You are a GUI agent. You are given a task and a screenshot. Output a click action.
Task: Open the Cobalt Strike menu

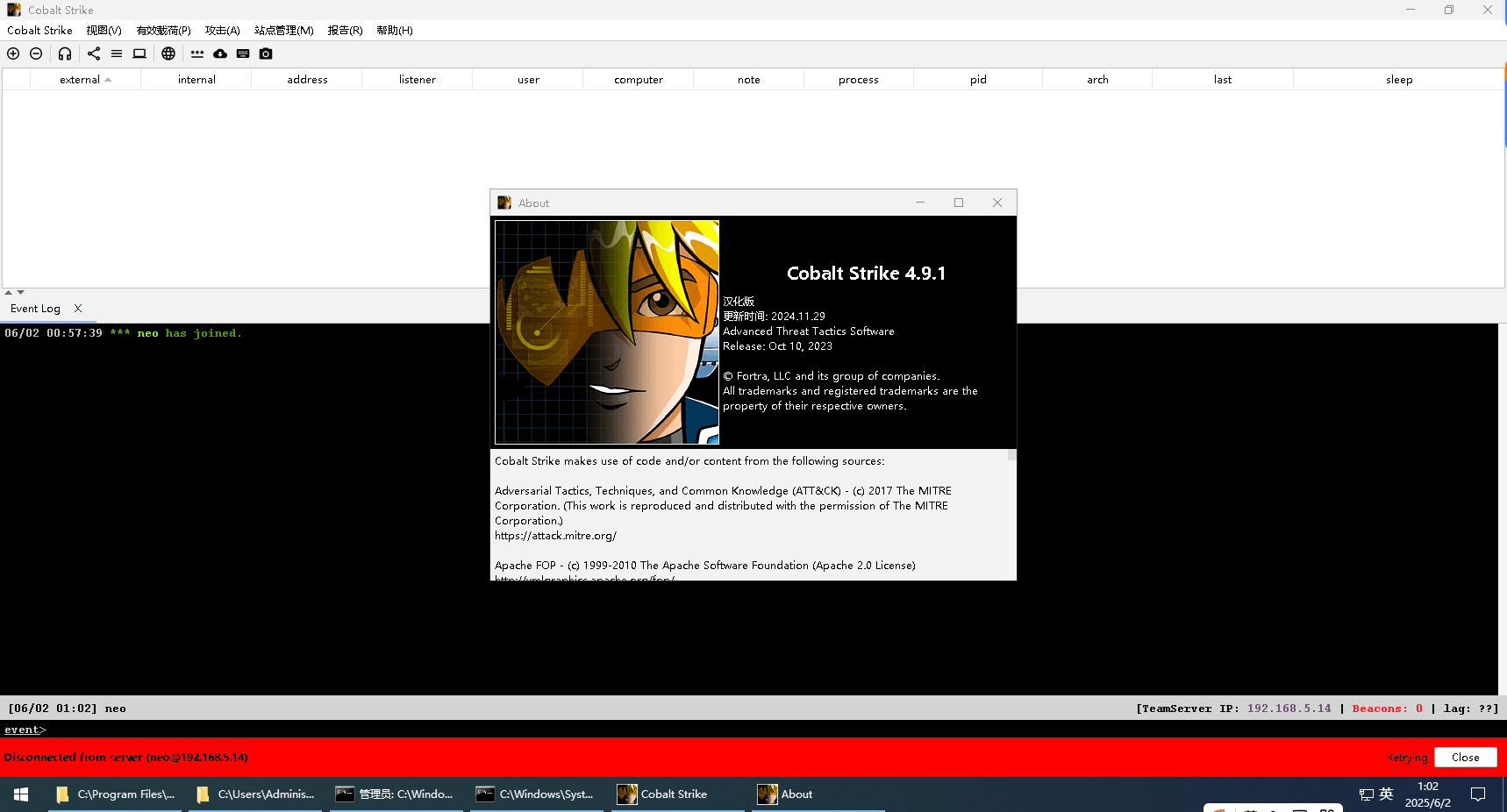click(x=39, y=30)
